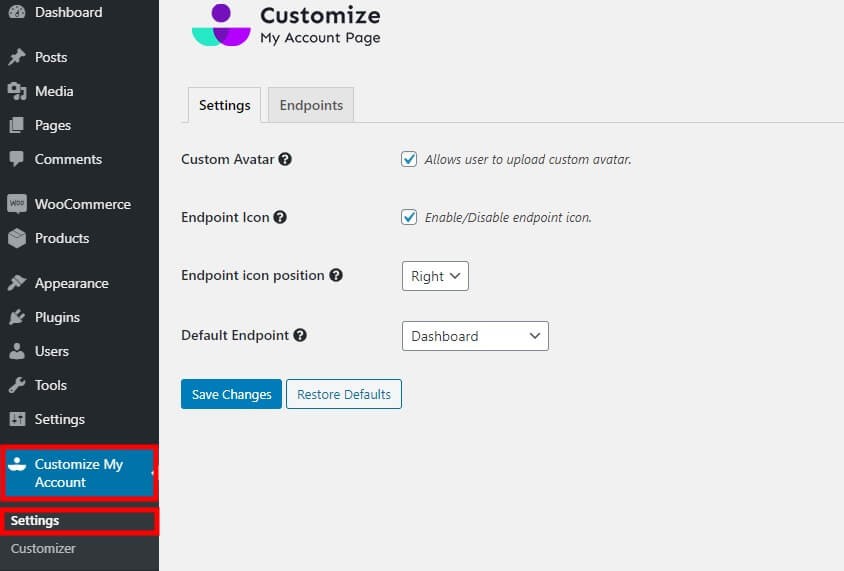Click the Save Changes button
Image resolution: width=844 pixels, height=571 pixels.
[231, 394]
